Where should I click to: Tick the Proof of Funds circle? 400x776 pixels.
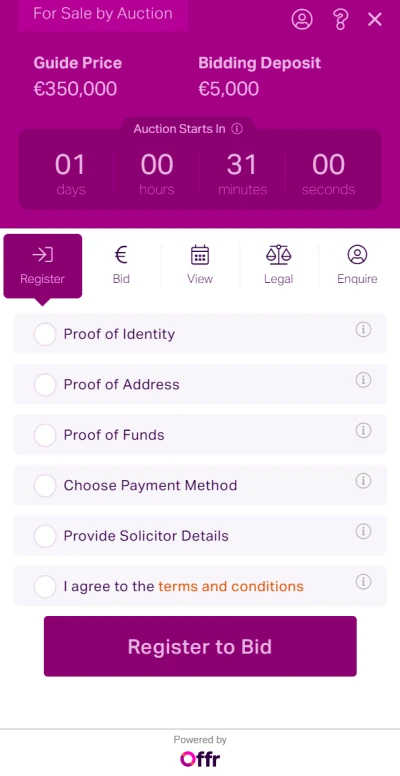(45, 436)
